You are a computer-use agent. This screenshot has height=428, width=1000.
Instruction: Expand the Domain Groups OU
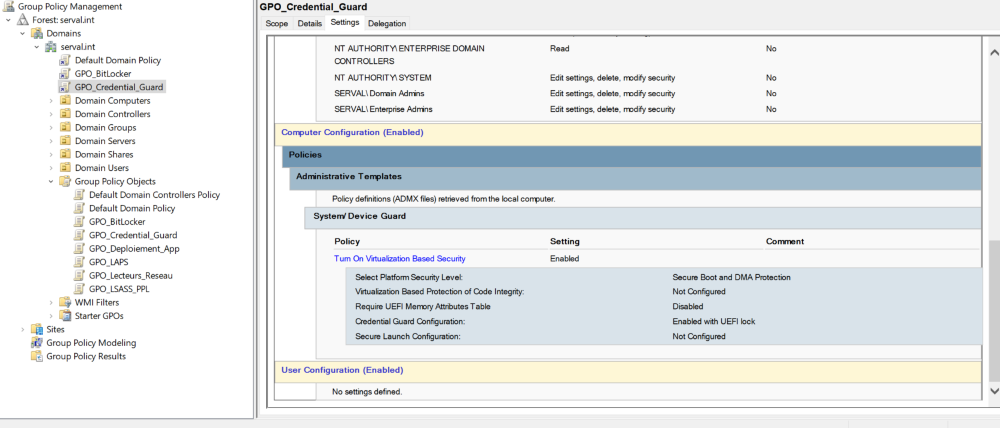point(51,128)
